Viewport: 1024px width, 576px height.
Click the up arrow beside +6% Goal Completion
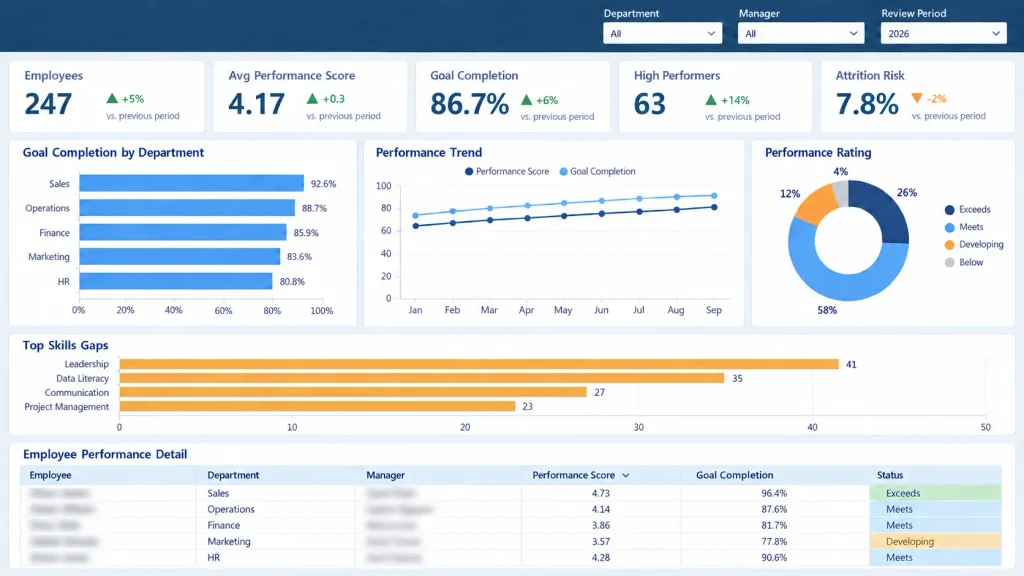527,100
